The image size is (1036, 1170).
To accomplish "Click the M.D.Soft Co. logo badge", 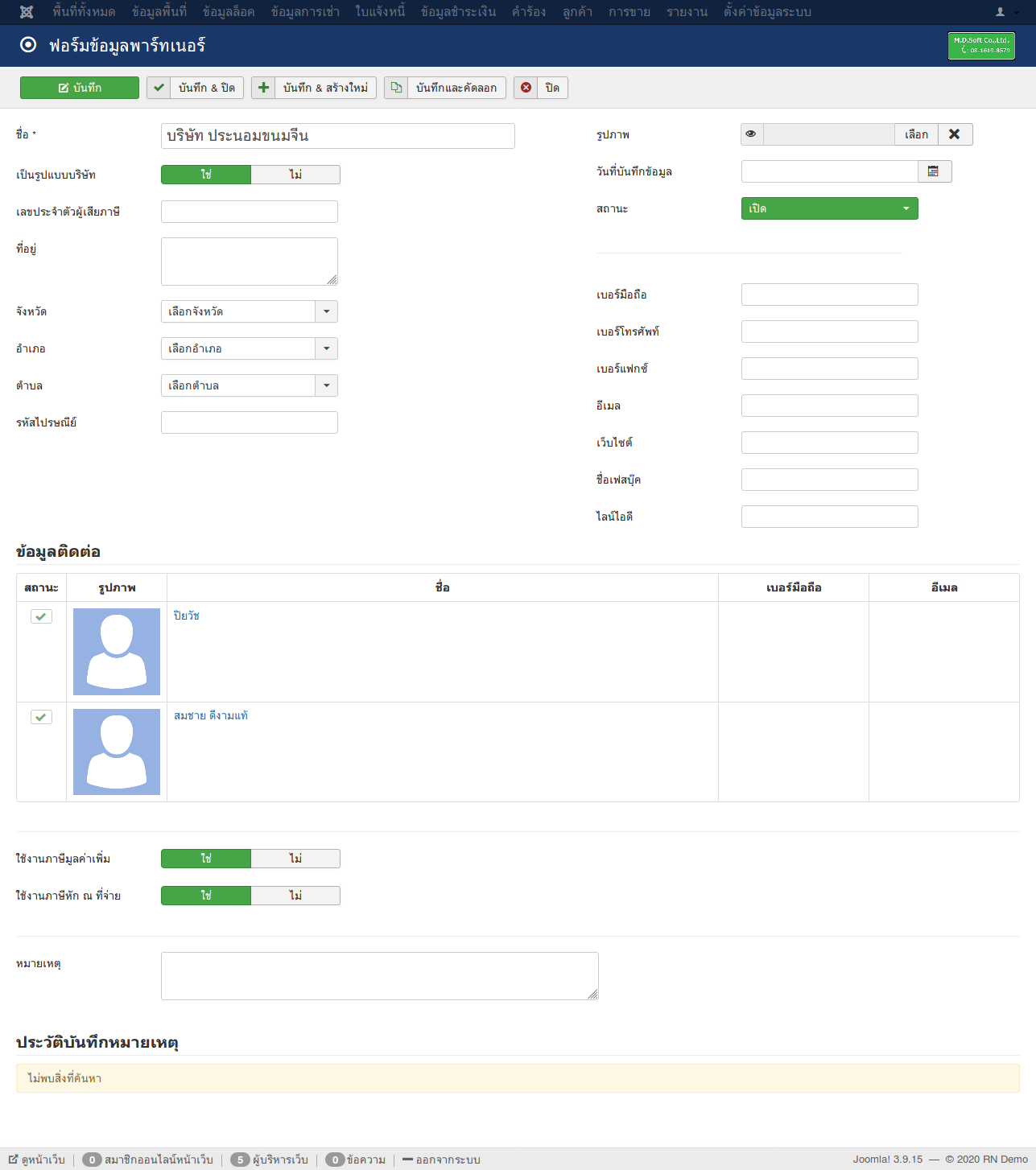I will 981,46.
